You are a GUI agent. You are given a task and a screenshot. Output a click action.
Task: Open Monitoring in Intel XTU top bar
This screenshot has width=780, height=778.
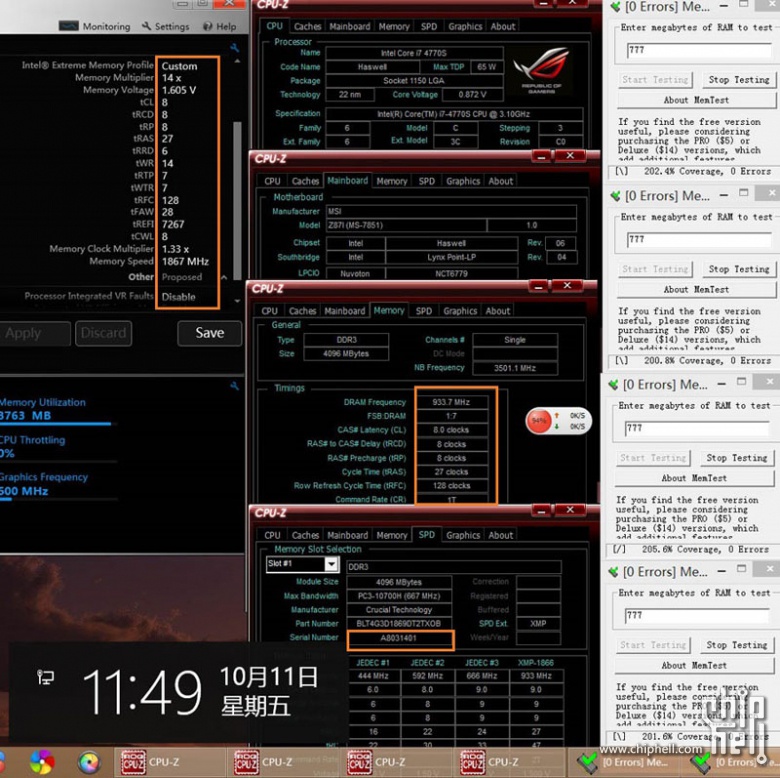(x=95, y=26)
